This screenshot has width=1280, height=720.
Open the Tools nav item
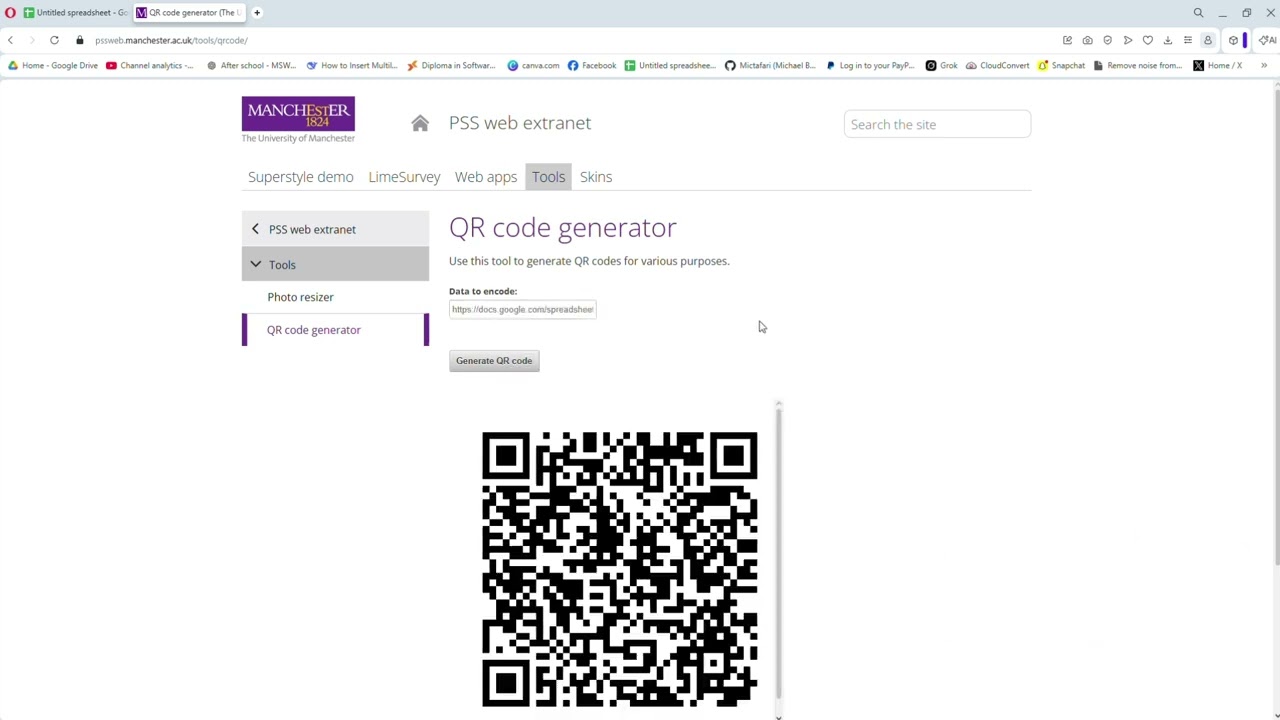tap(548, 177)
